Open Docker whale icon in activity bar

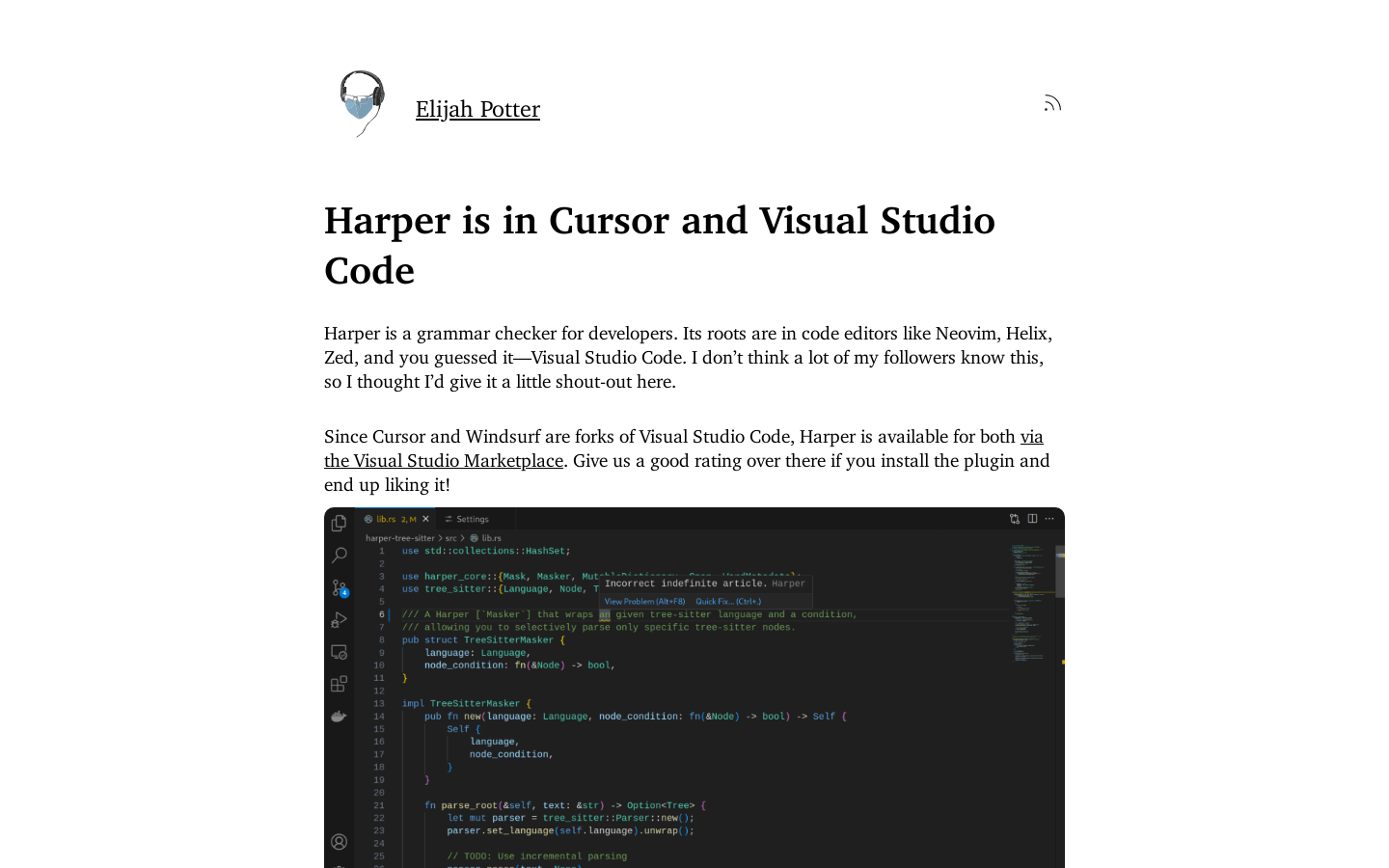coord(339,716)
